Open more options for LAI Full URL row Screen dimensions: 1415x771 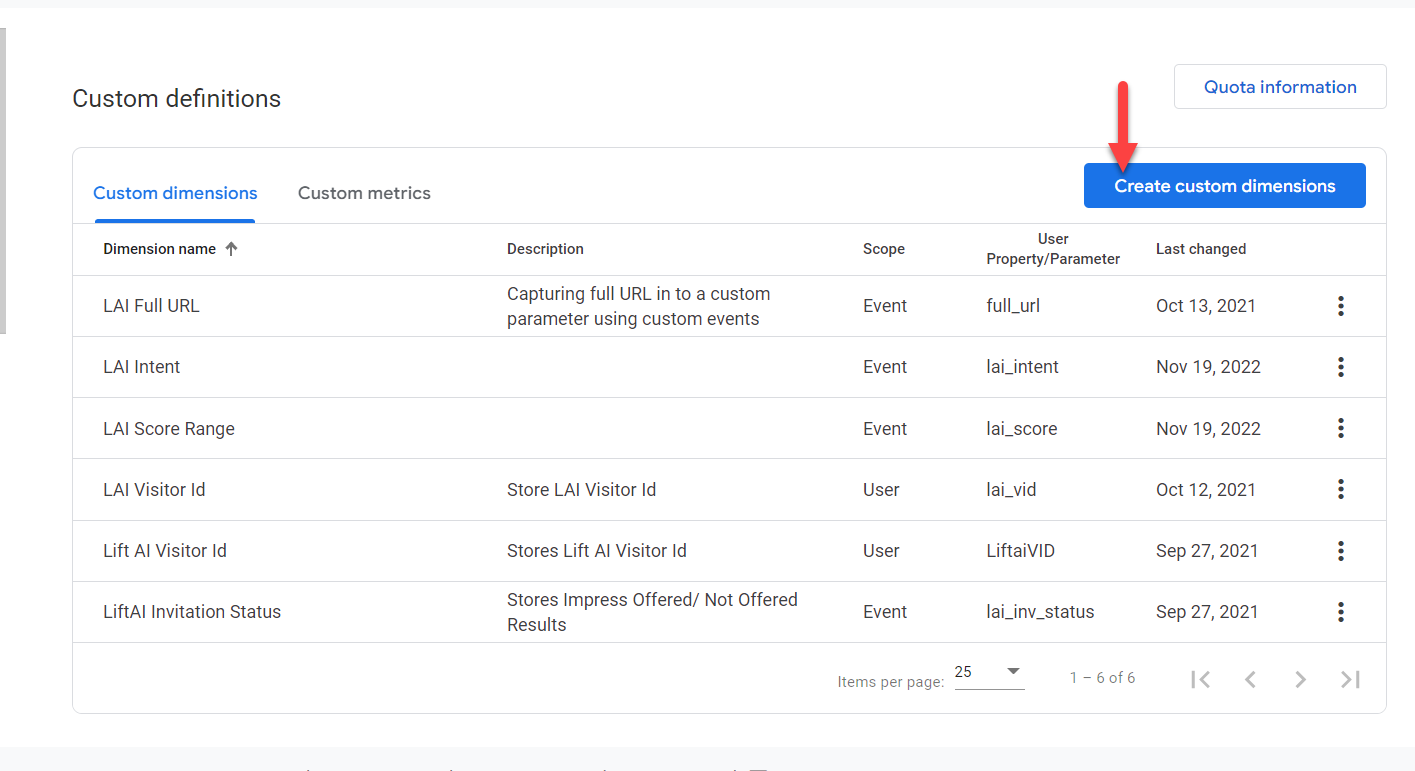point(1341,306)
